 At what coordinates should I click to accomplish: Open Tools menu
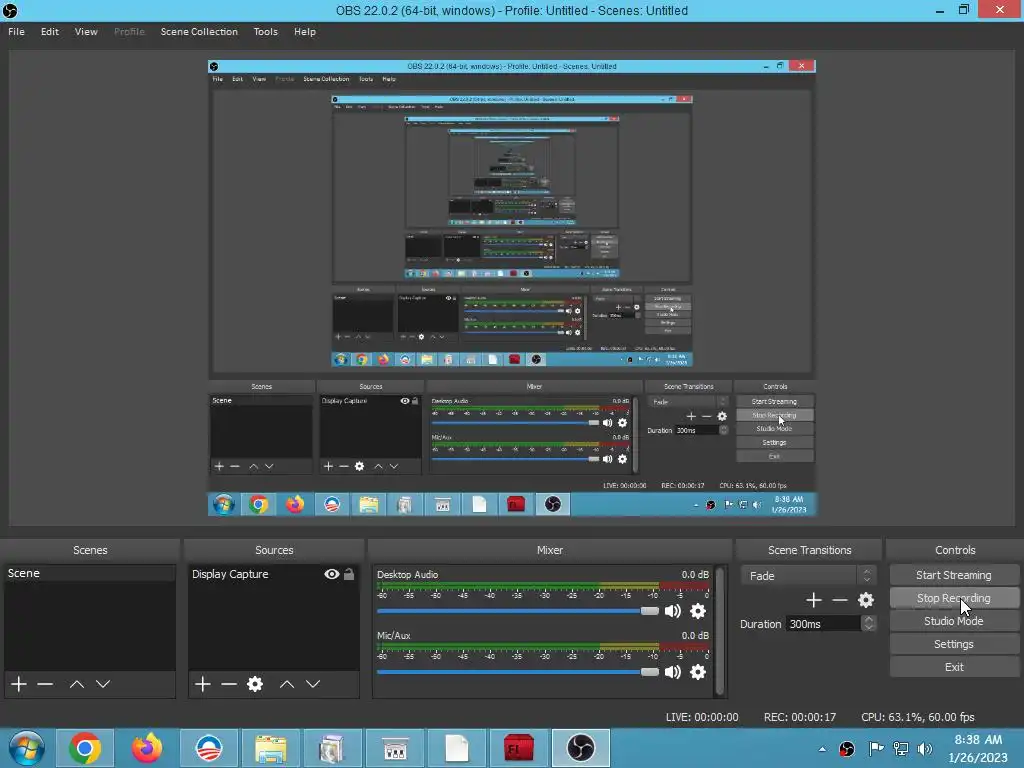pyautogui.click(x=265, y=31)
